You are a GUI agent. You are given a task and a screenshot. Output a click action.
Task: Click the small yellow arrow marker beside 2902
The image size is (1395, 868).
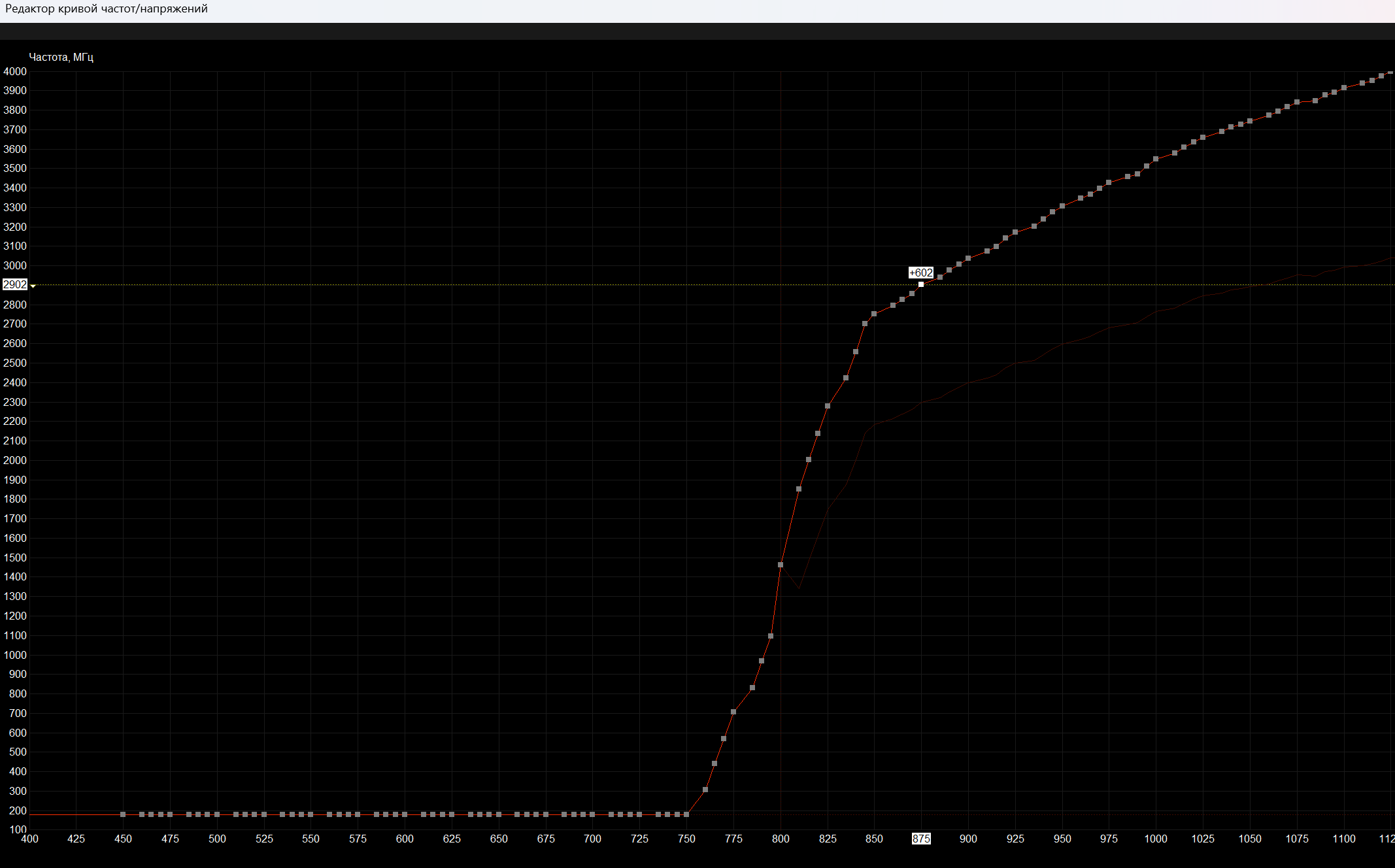[x=33, y=286]
